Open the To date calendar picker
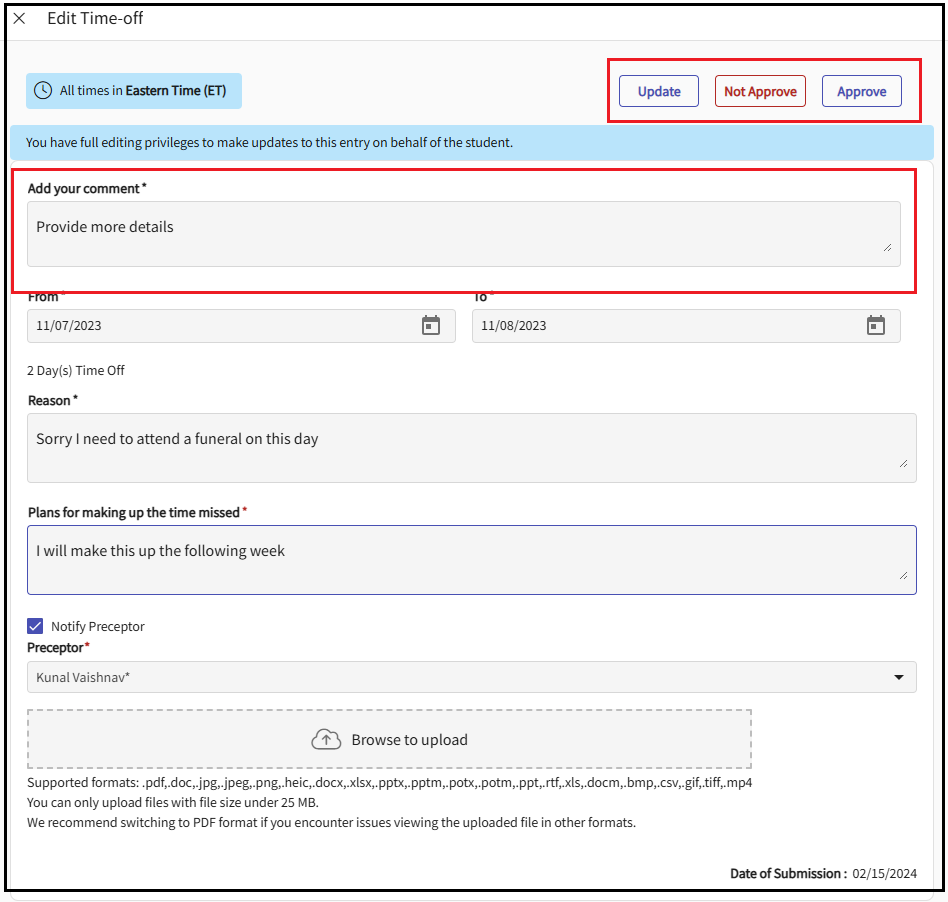The height and width of the screenshot is (902, 948). click(876, 326)
